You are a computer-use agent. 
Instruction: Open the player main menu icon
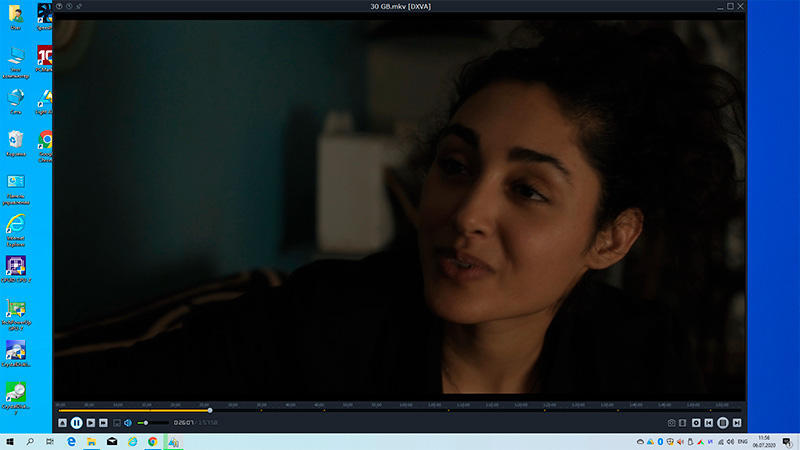[59, 6]
